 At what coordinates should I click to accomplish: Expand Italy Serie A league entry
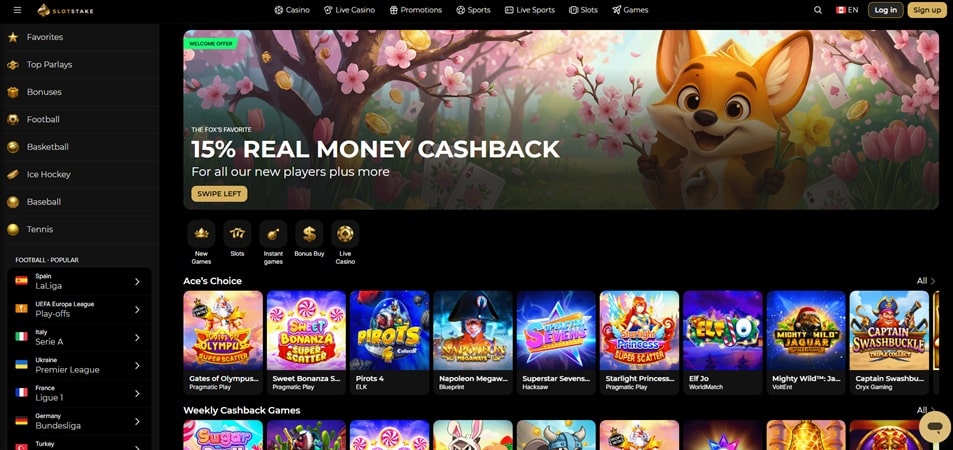(x=80, y=338)
